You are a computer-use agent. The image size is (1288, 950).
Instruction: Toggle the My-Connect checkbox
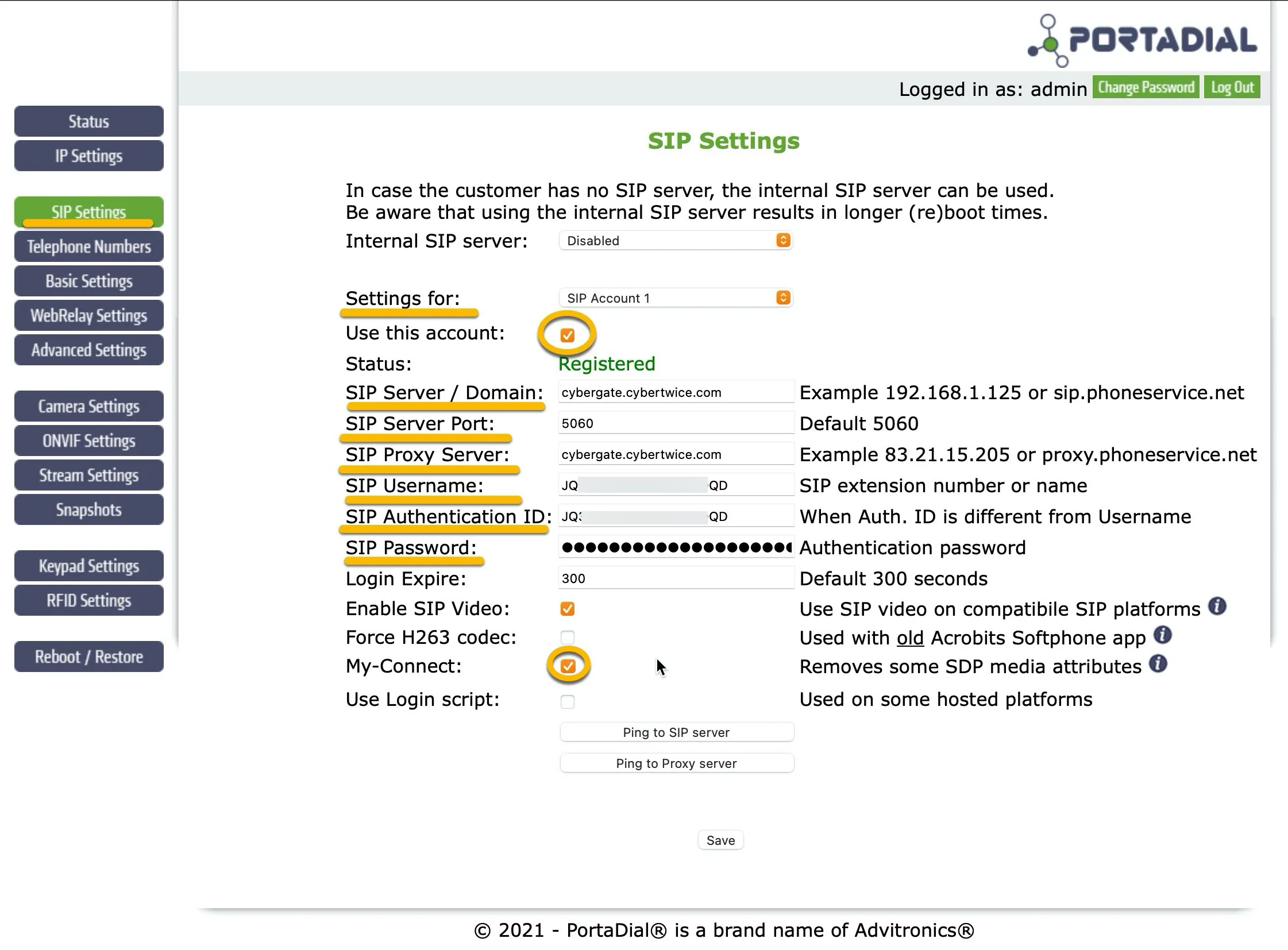[568, 666]
